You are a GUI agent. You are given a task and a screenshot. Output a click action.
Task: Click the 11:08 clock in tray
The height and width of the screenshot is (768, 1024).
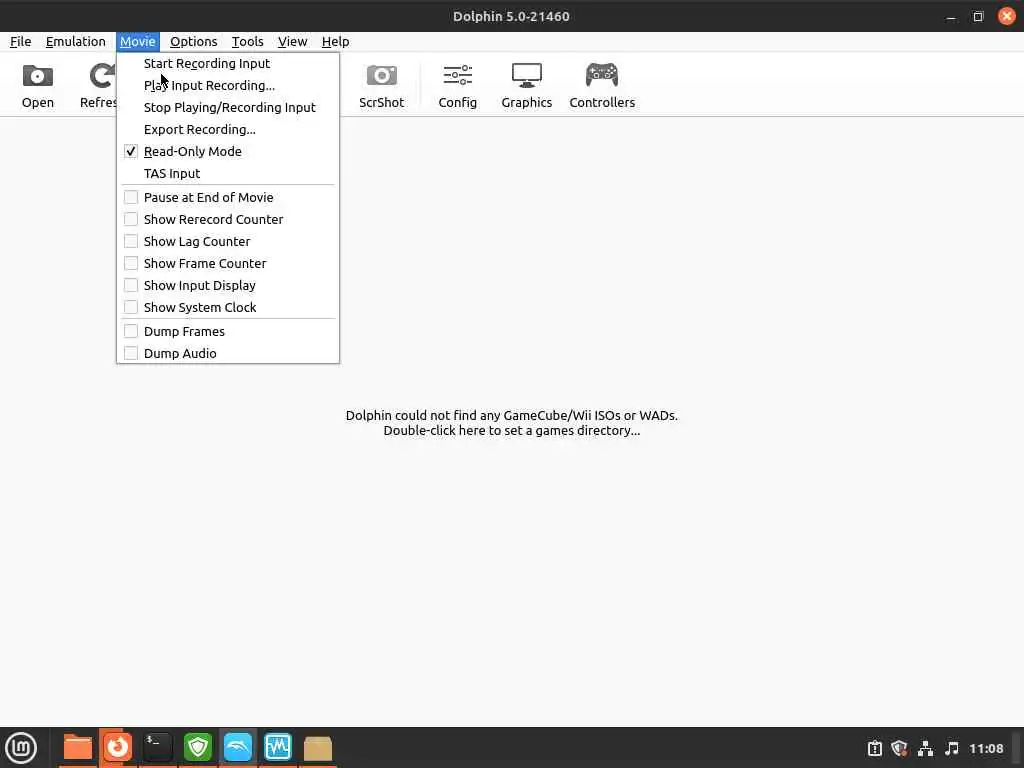[986, 748]
